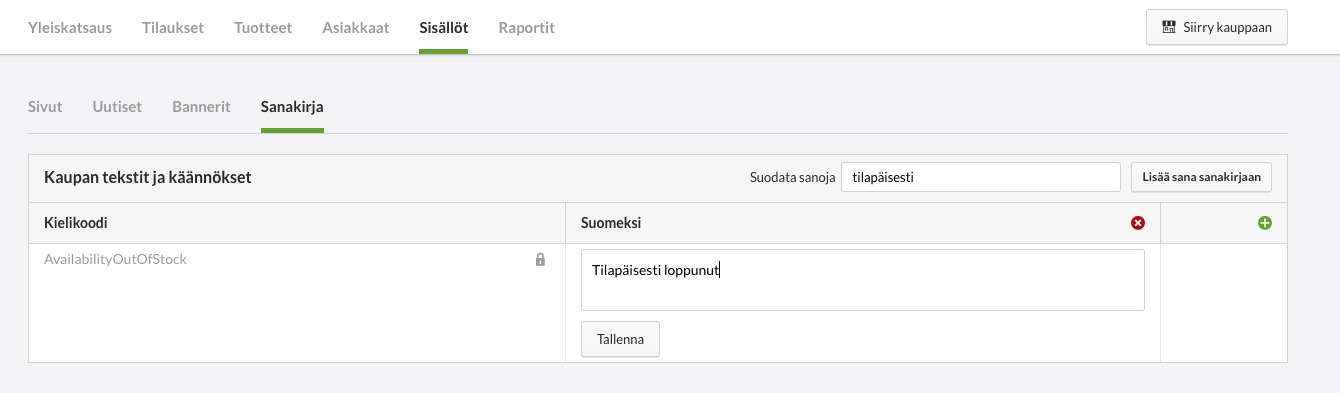
Task: Open the Yleiskatsaus tab
Action: point(70,28)
